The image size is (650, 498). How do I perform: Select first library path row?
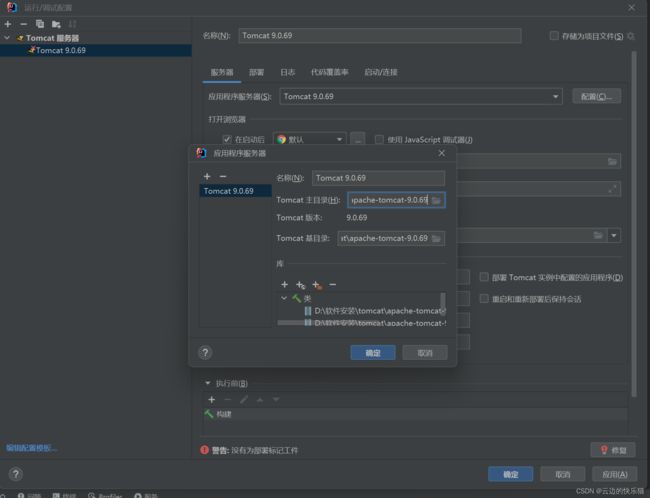375,311
